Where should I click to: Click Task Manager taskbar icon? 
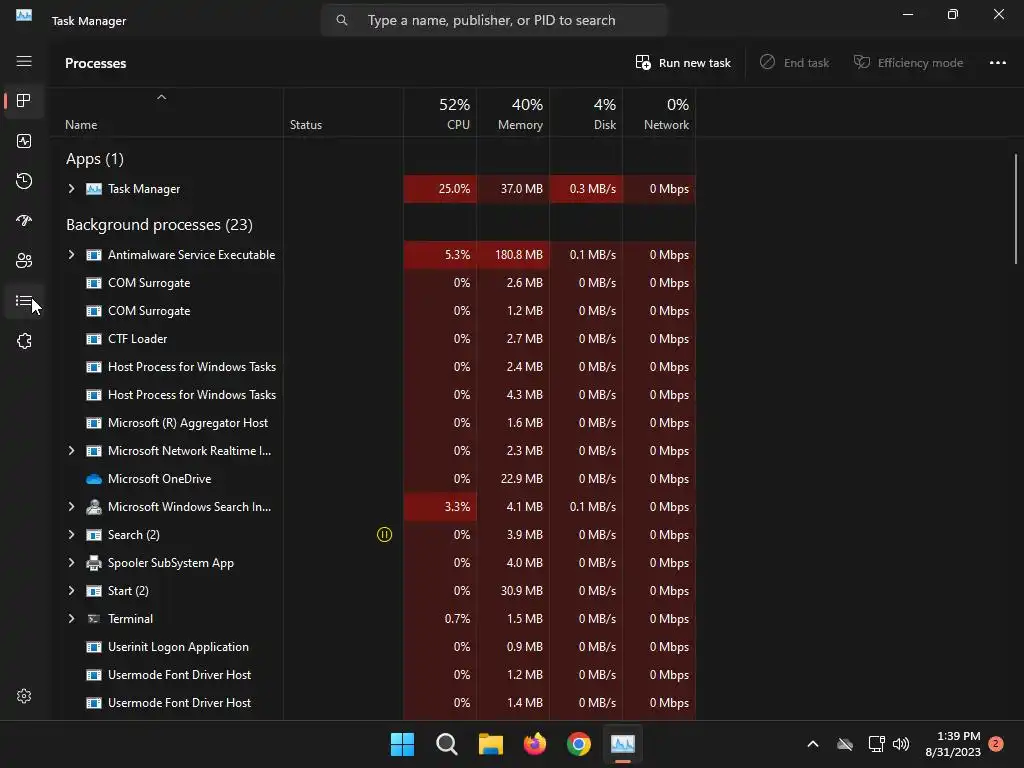(x=623, y=744)
